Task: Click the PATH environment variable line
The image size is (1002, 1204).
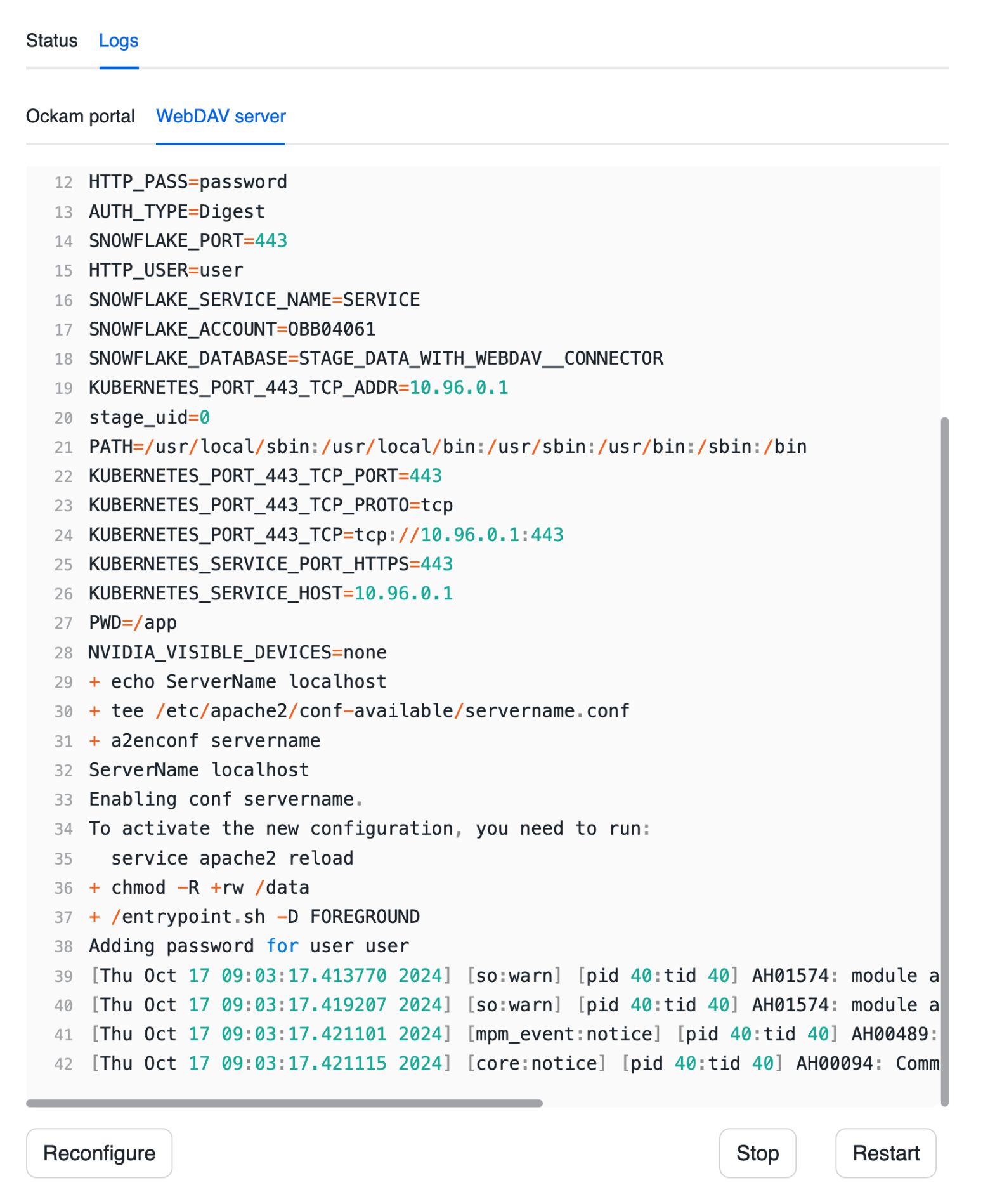Action: pos(447,447)
